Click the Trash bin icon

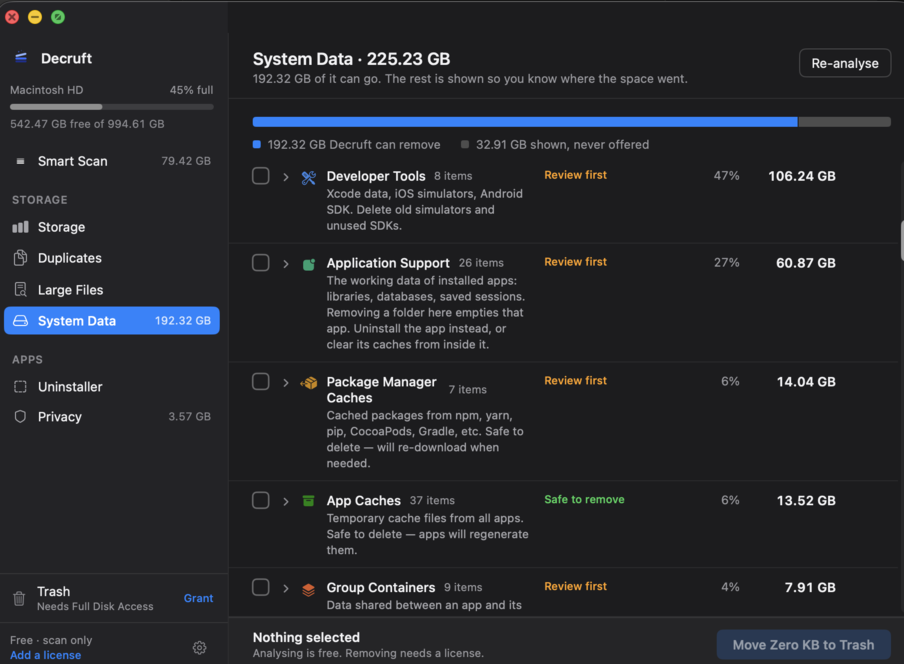[x=19, y=598]
